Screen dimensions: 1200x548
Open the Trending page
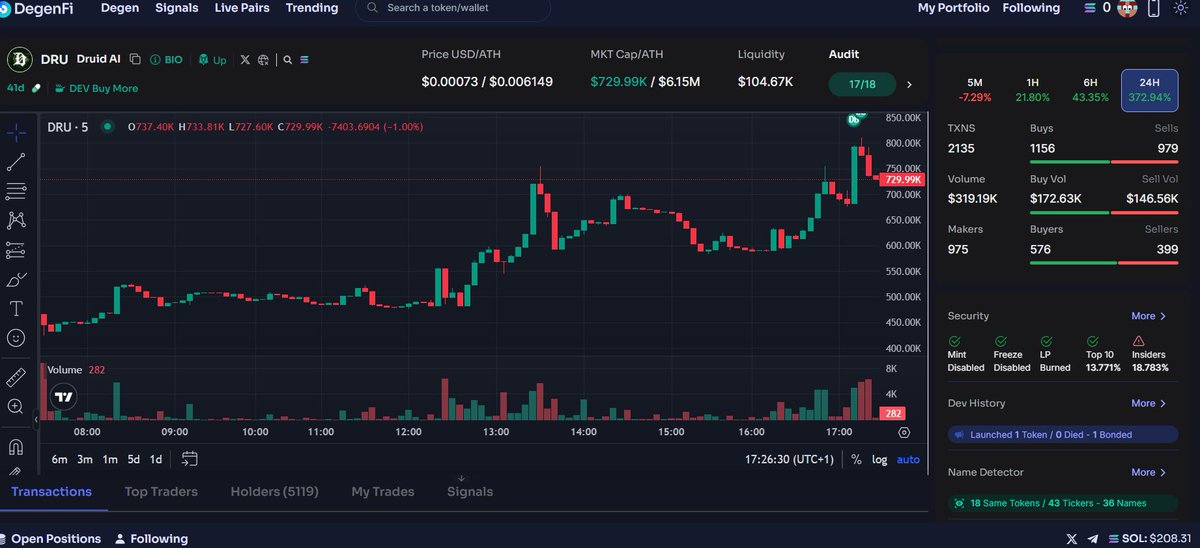pyautogui.click(x=312, y=8)
